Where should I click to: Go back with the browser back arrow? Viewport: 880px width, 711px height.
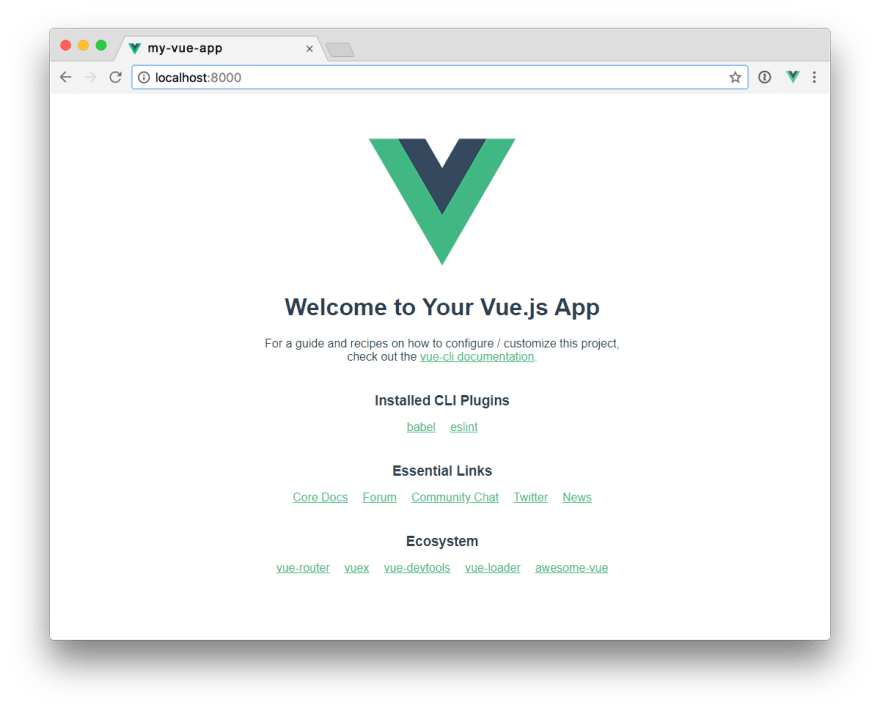click(66, 77)
